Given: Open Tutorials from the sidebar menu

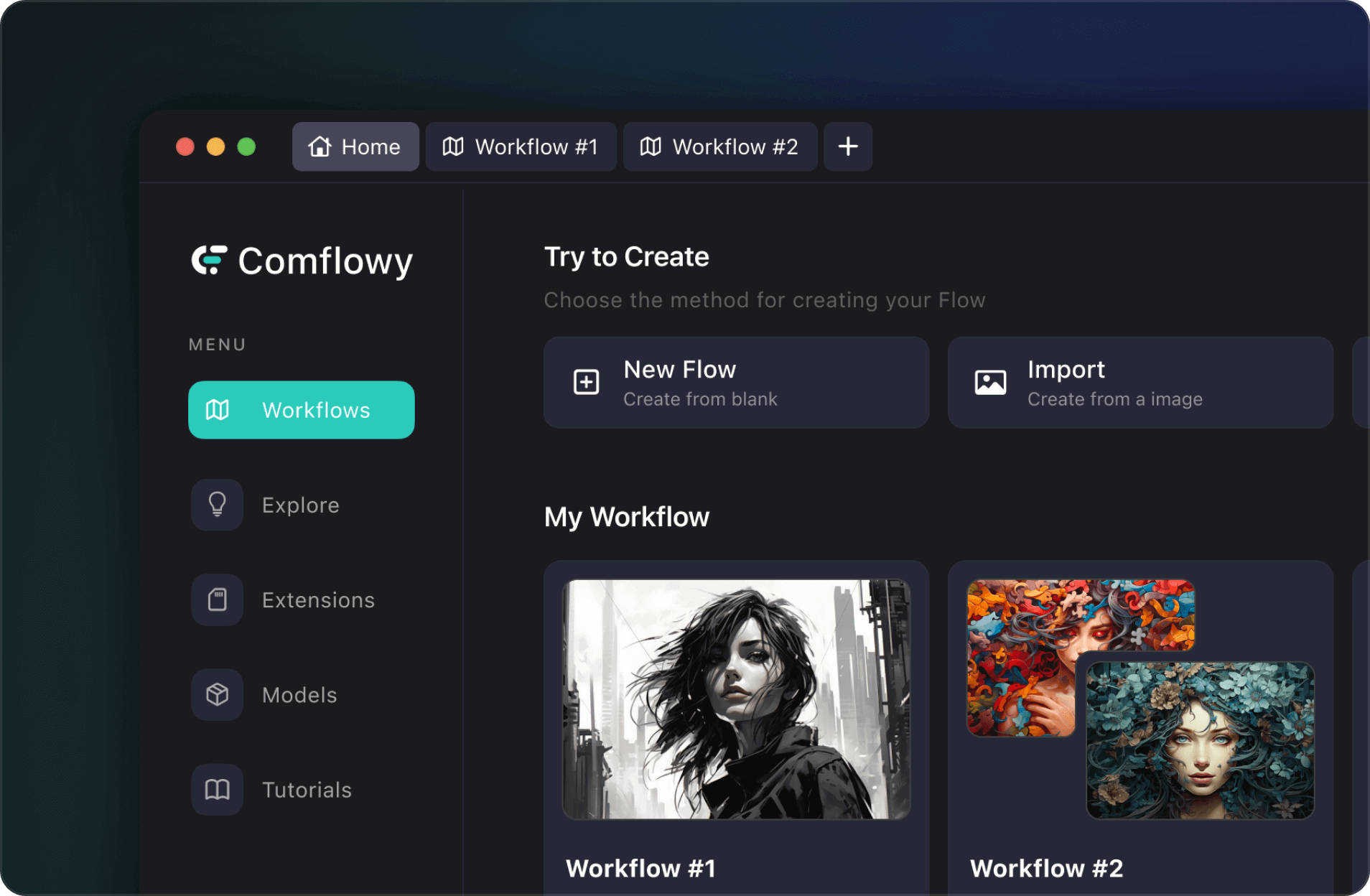Looking at the screenshot, I should [x=271, y=789].
